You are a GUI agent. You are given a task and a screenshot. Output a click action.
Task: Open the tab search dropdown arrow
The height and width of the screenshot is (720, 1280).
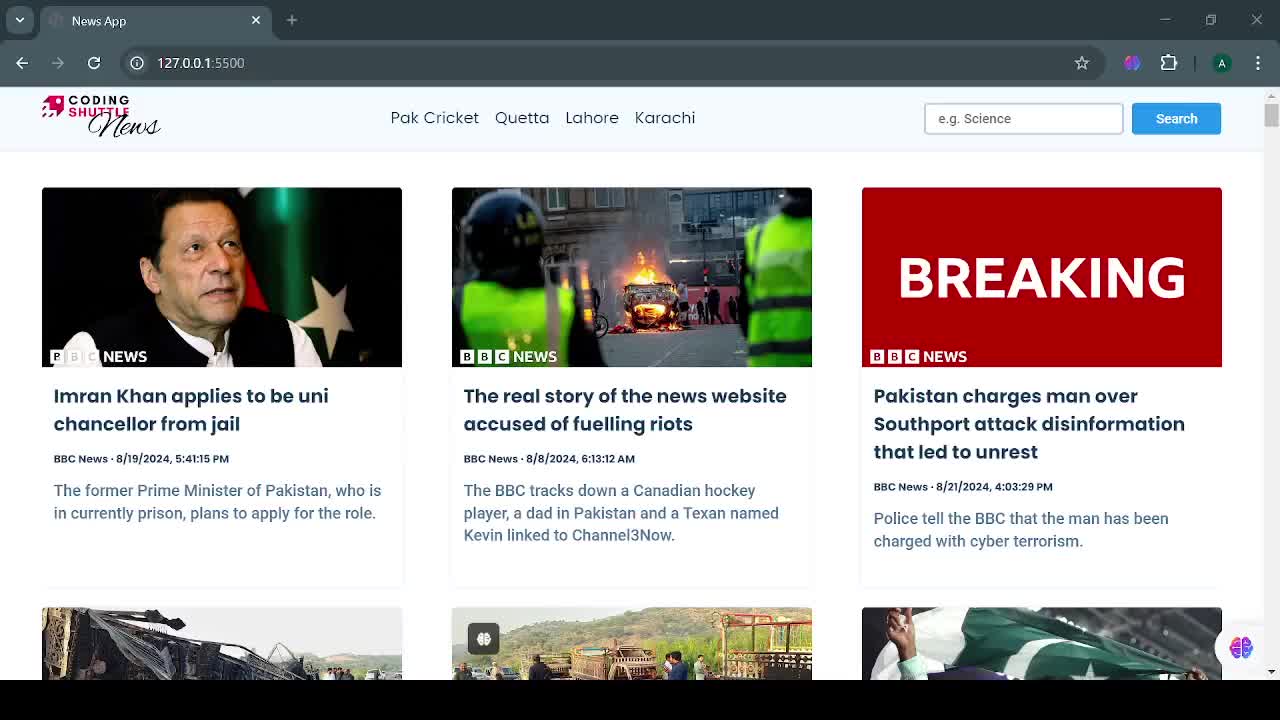tap(19, 20)
